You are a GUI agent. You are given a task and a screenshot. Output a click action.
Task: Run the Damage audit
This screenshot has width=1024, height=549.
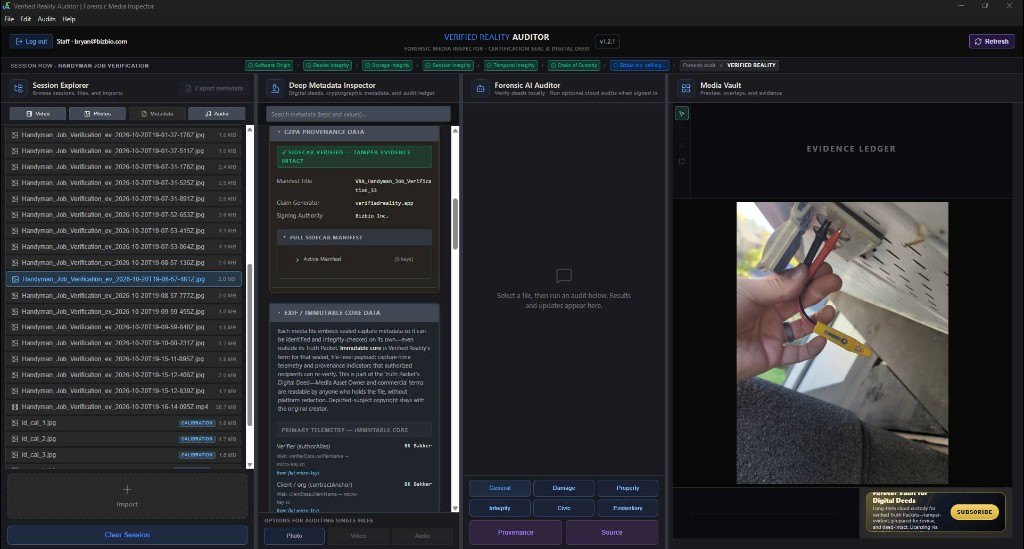[564, 488]
